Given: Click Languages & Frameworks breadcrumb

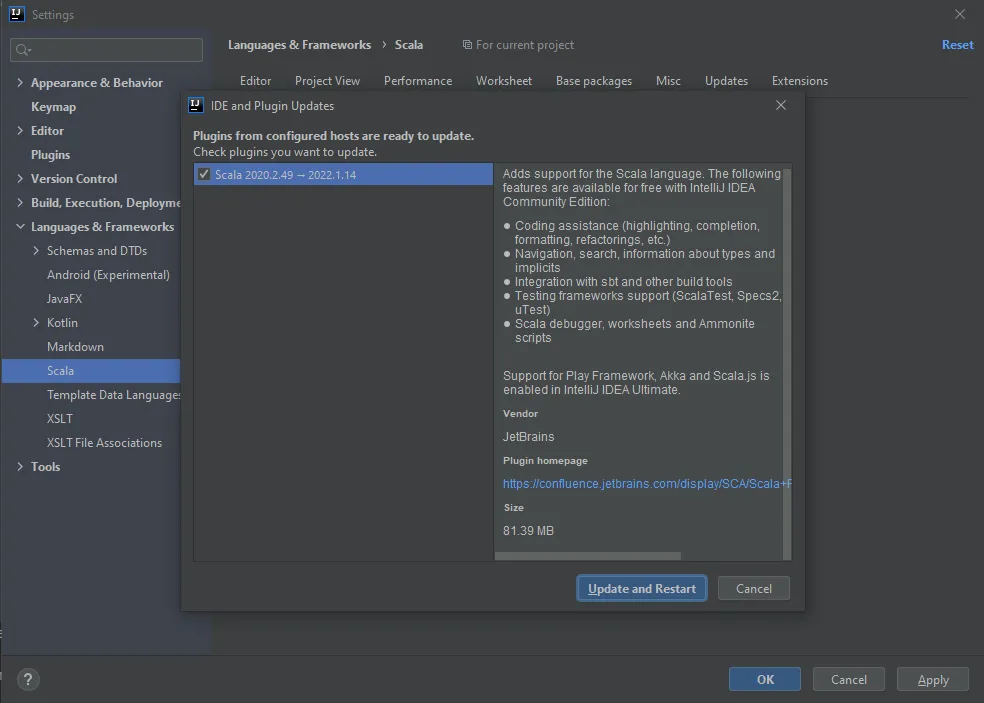Looking at the screenshot, I should (299, 45).
